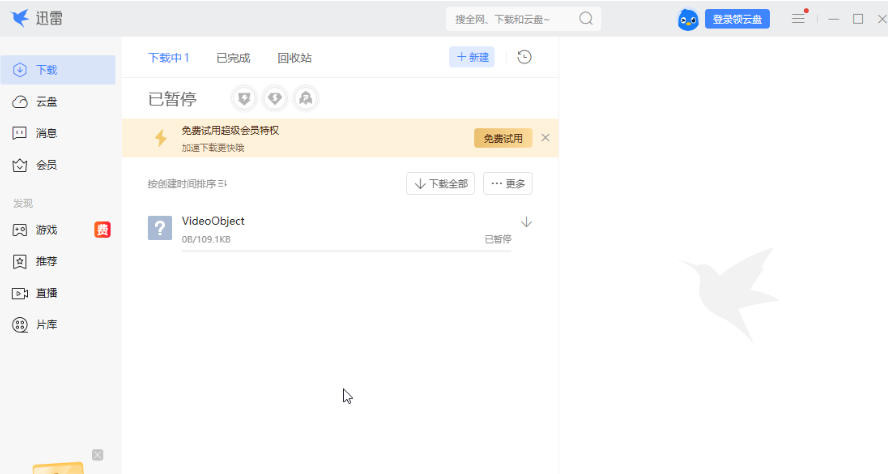The height and width of the screenshot is (474, 888).
Task: Open the 直播 live stream section
Action: click(x=45, y=293)
